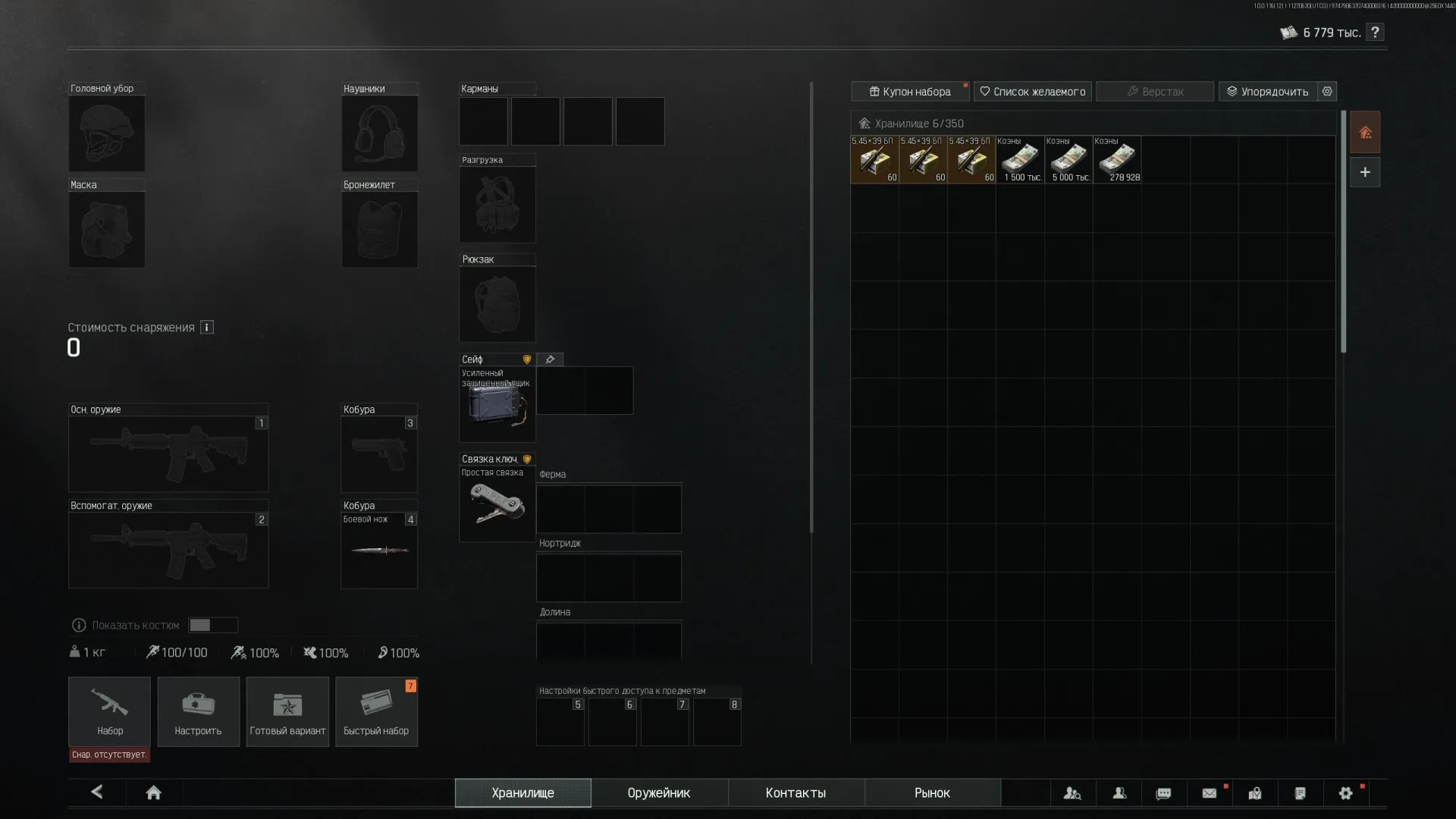Open the help question mark button
This screenshot has width=1456, height=819.
coord(1375,32)
